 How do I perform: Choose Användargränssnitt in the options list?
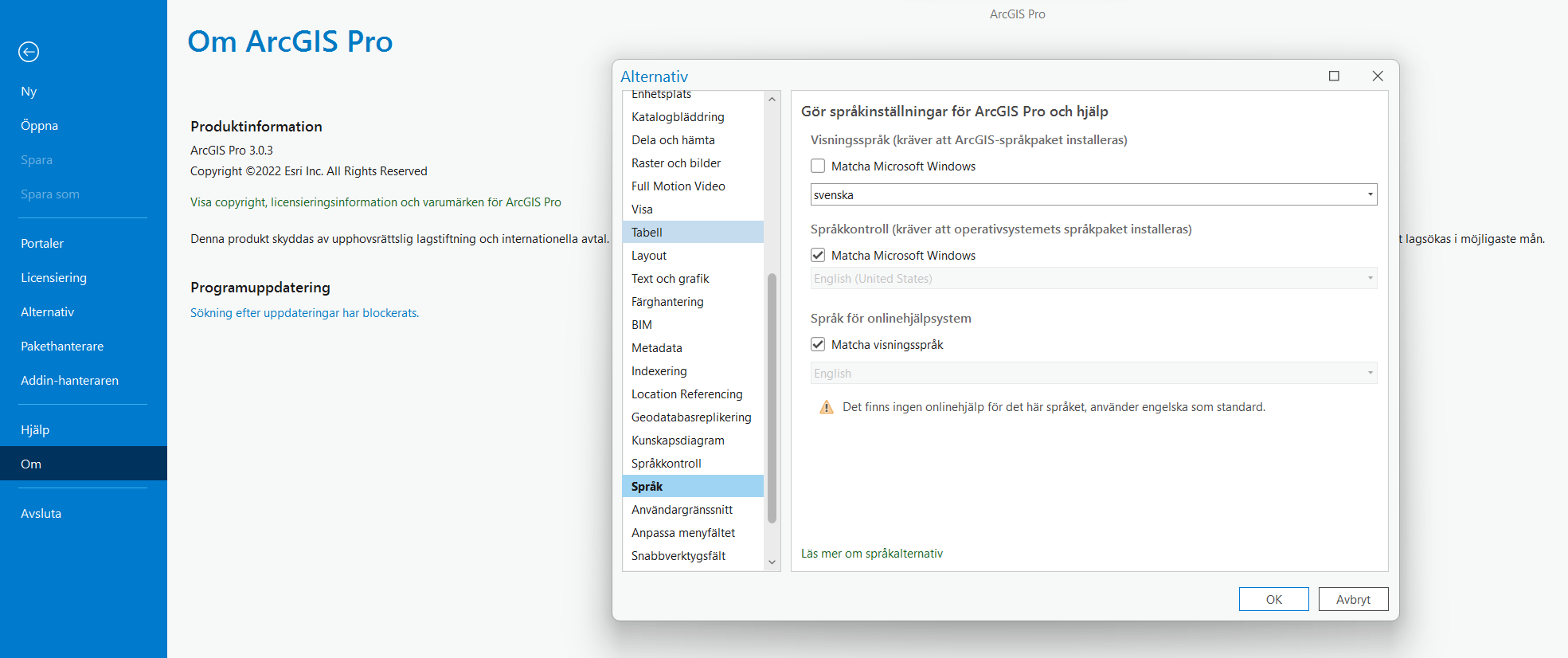pos(682,510)
